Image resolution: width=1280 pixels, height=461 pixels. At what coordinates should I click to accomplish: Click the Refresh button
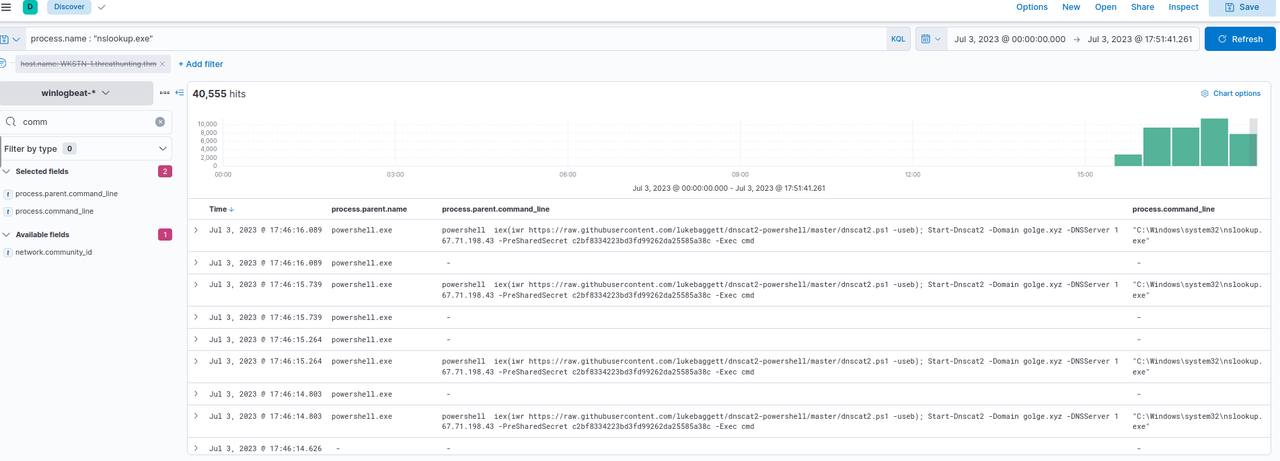click(x=1240, y=39)
